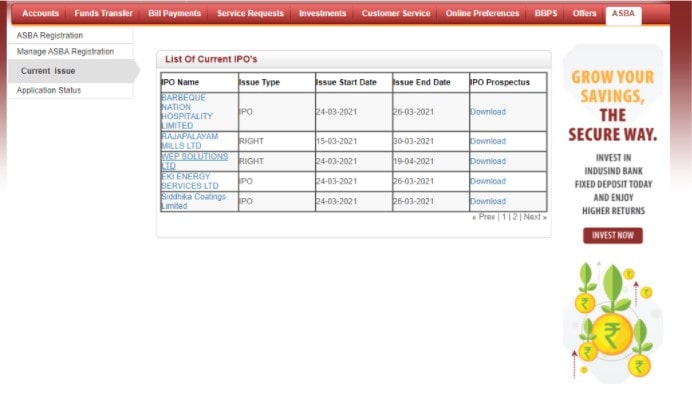Download EKI Energy Services prospectus
The width and height of the screenshot is (692, 393).
click(x=488, y=181)
